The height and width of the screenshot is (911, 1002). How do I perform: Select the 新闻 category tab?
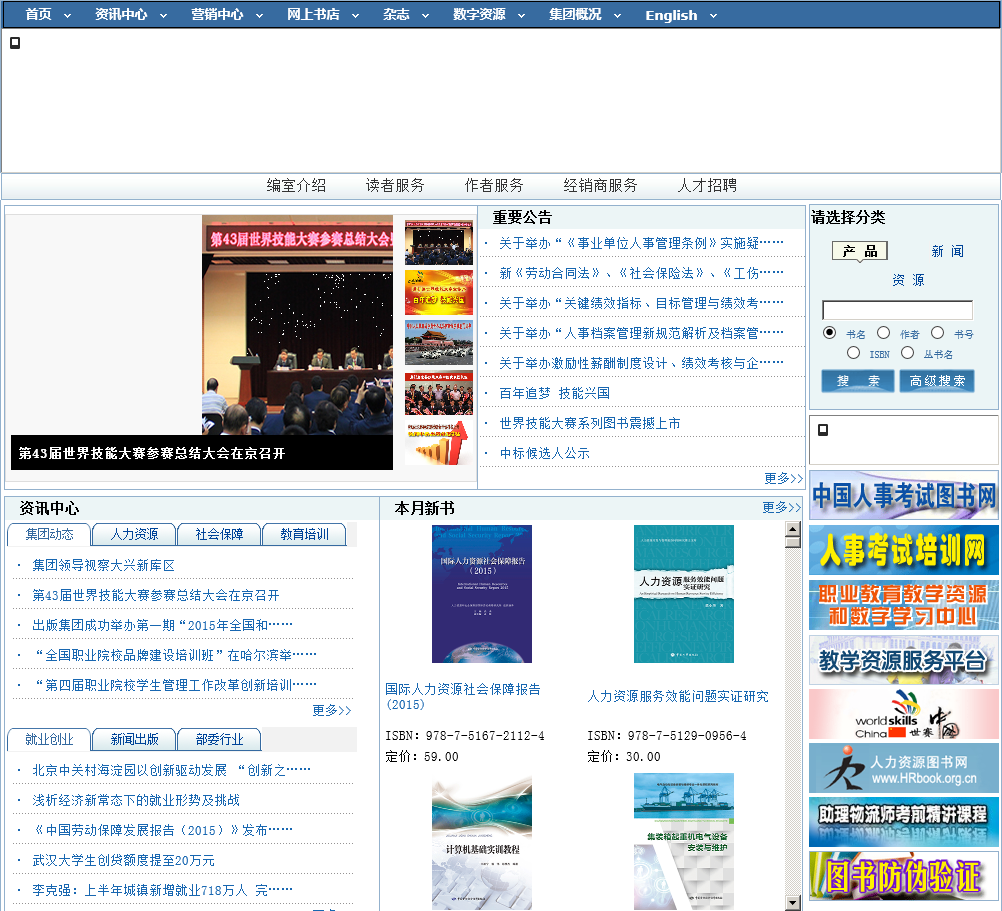pyautogui.click(x=947, y=251)
